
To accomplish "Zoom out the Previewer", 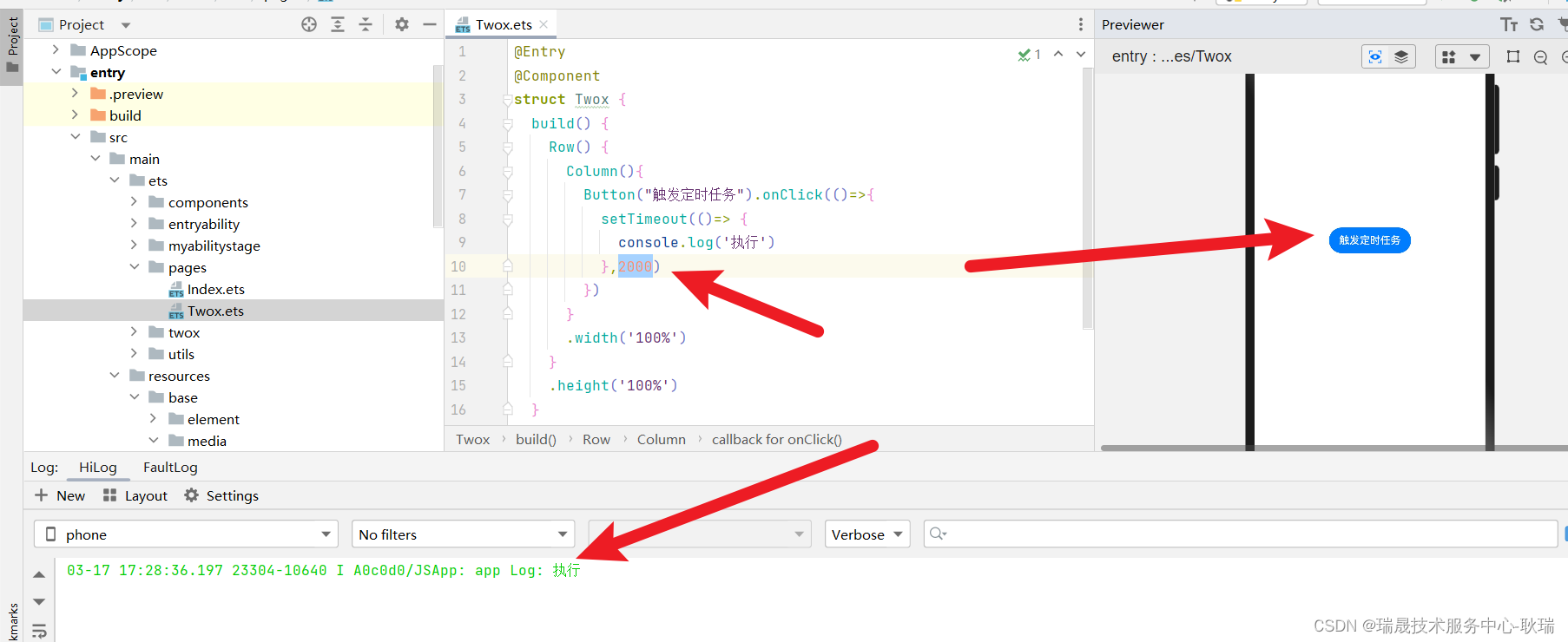I will (x=1540, y=57).
